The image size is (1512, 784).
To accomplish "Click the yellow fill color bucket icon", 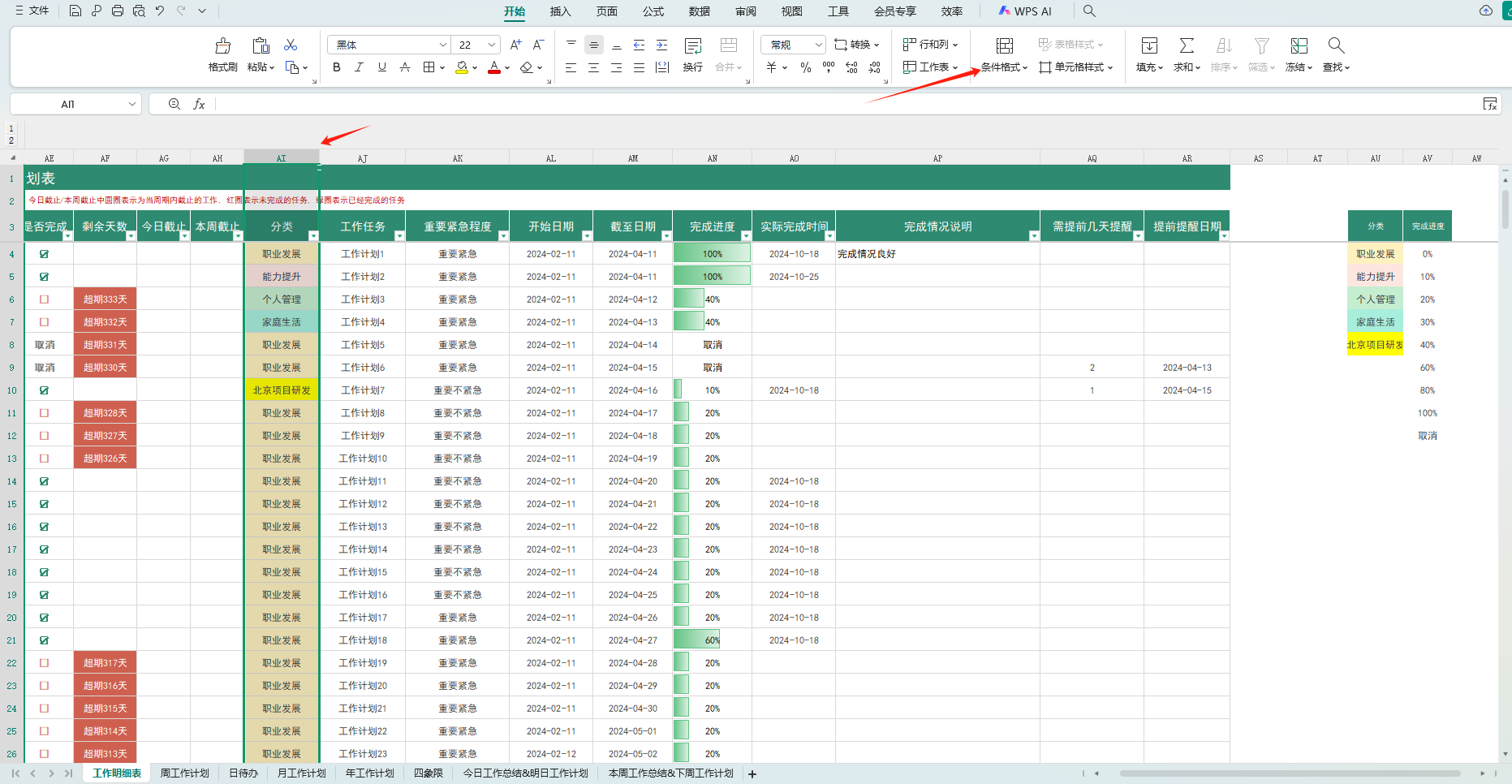I will [x=462, y=67].
